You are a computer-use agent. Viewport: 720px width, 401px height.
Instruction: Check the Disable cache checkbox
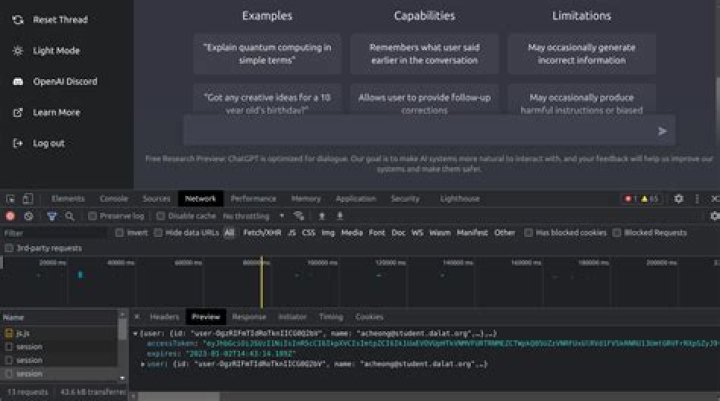[x=160, y=216]
